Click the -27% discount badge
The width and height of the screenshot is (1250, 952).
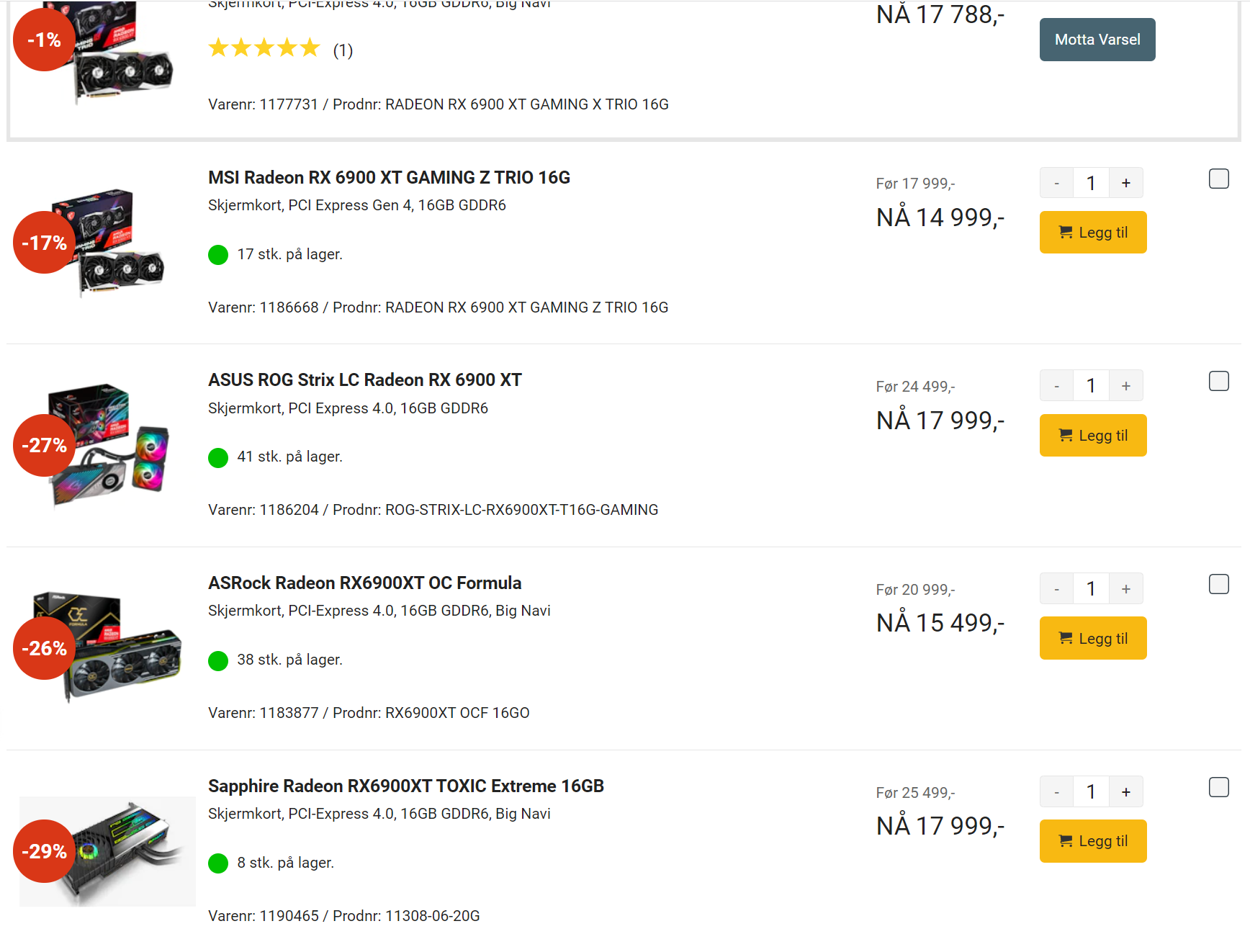pyautogui.click(x=44, y=446)
